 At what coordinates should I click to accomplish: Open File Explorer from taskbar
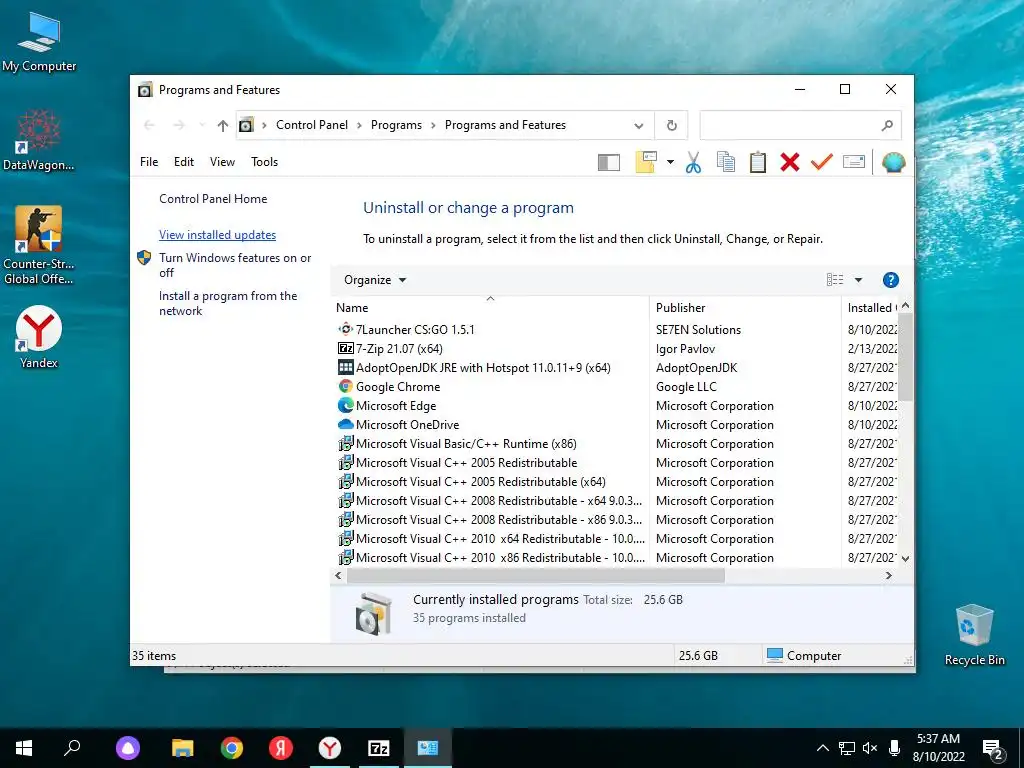tap(182, 748)
